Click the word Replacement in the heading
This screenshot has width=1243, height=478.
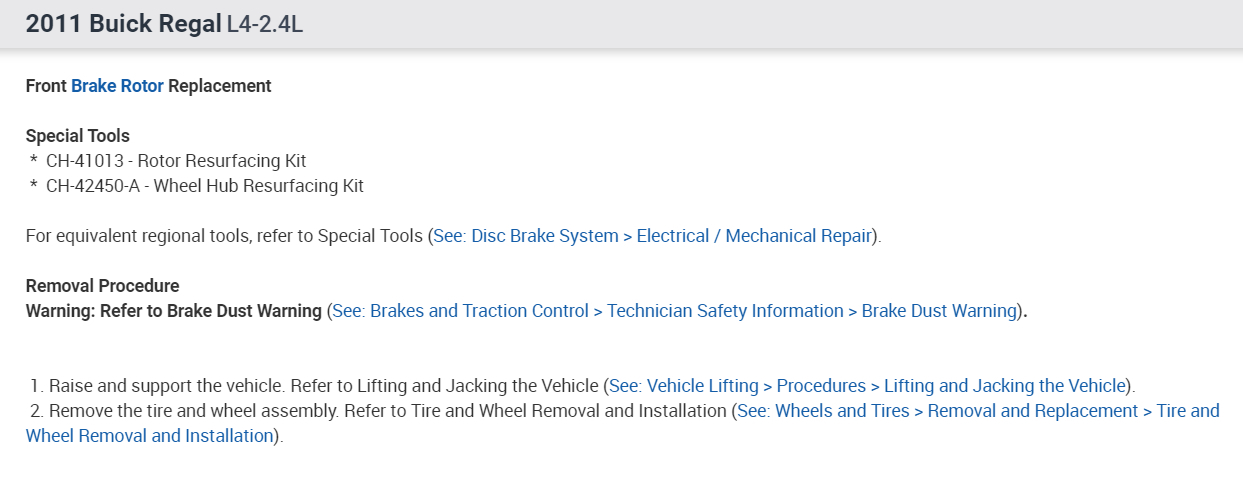pos(219,86)
